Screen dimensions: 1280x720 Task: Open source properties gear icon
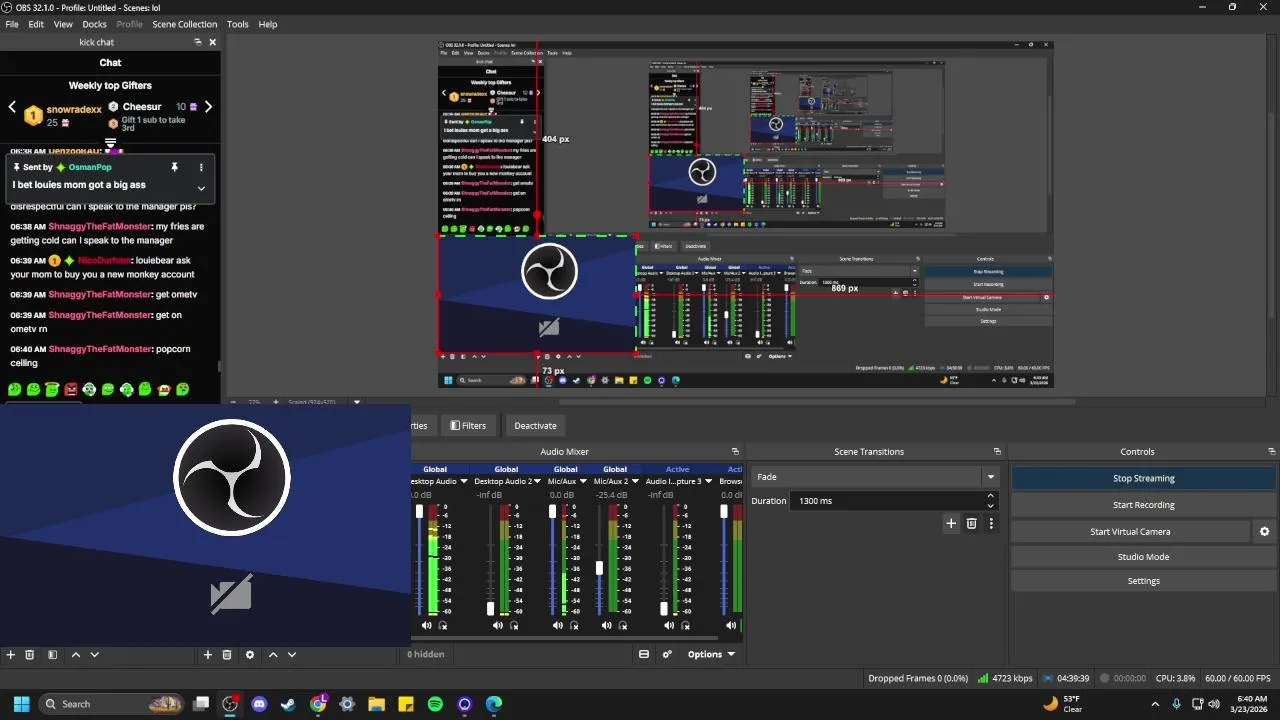tap(250, 655)
